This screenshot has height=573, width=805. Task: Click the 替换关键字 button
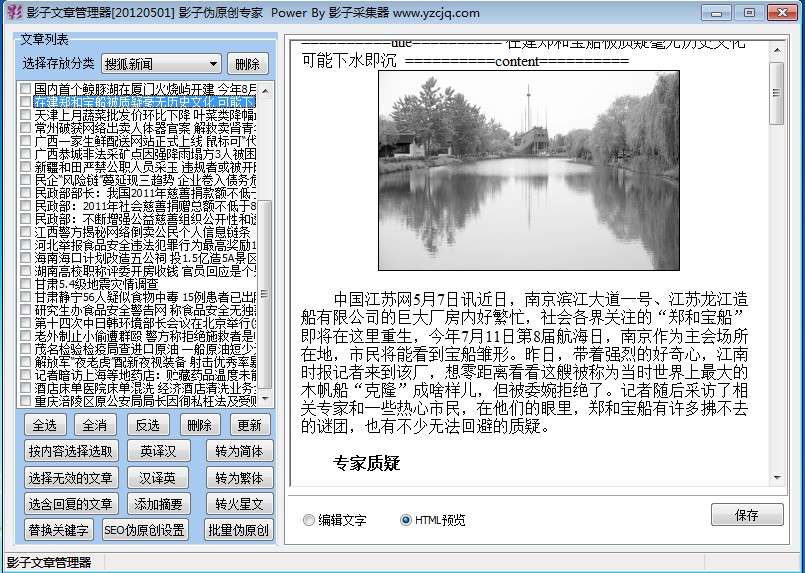click(x=59, y=530)
